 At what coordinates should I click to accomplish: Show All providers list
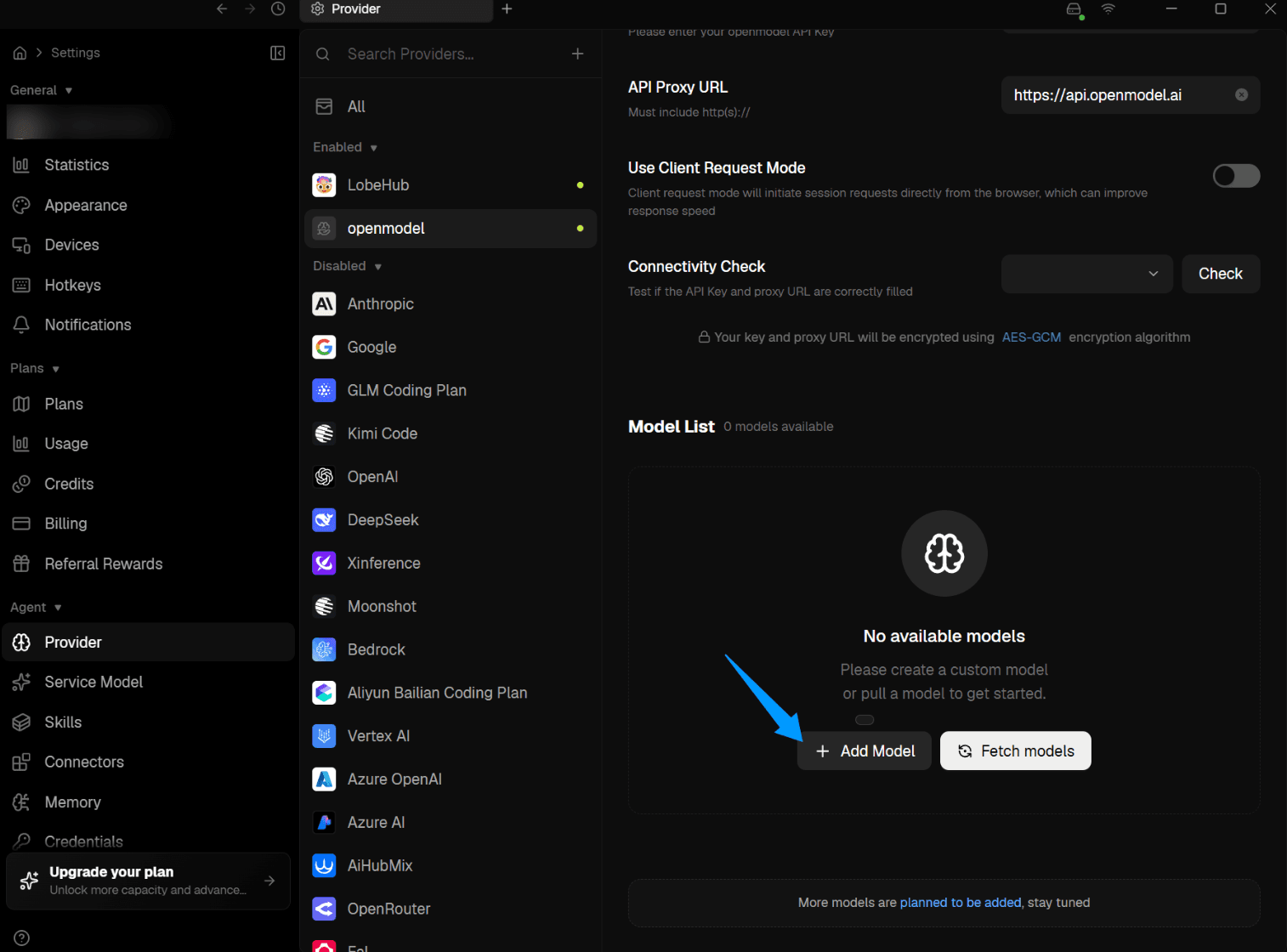(451, 106)
